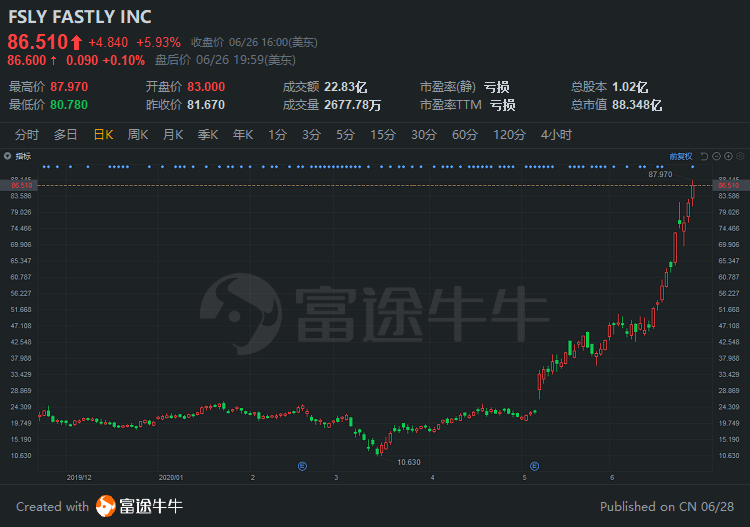This screenshot has height=527, width=750.
Task: Select the 日K daily candlestick tab
Action: (103, 135)
